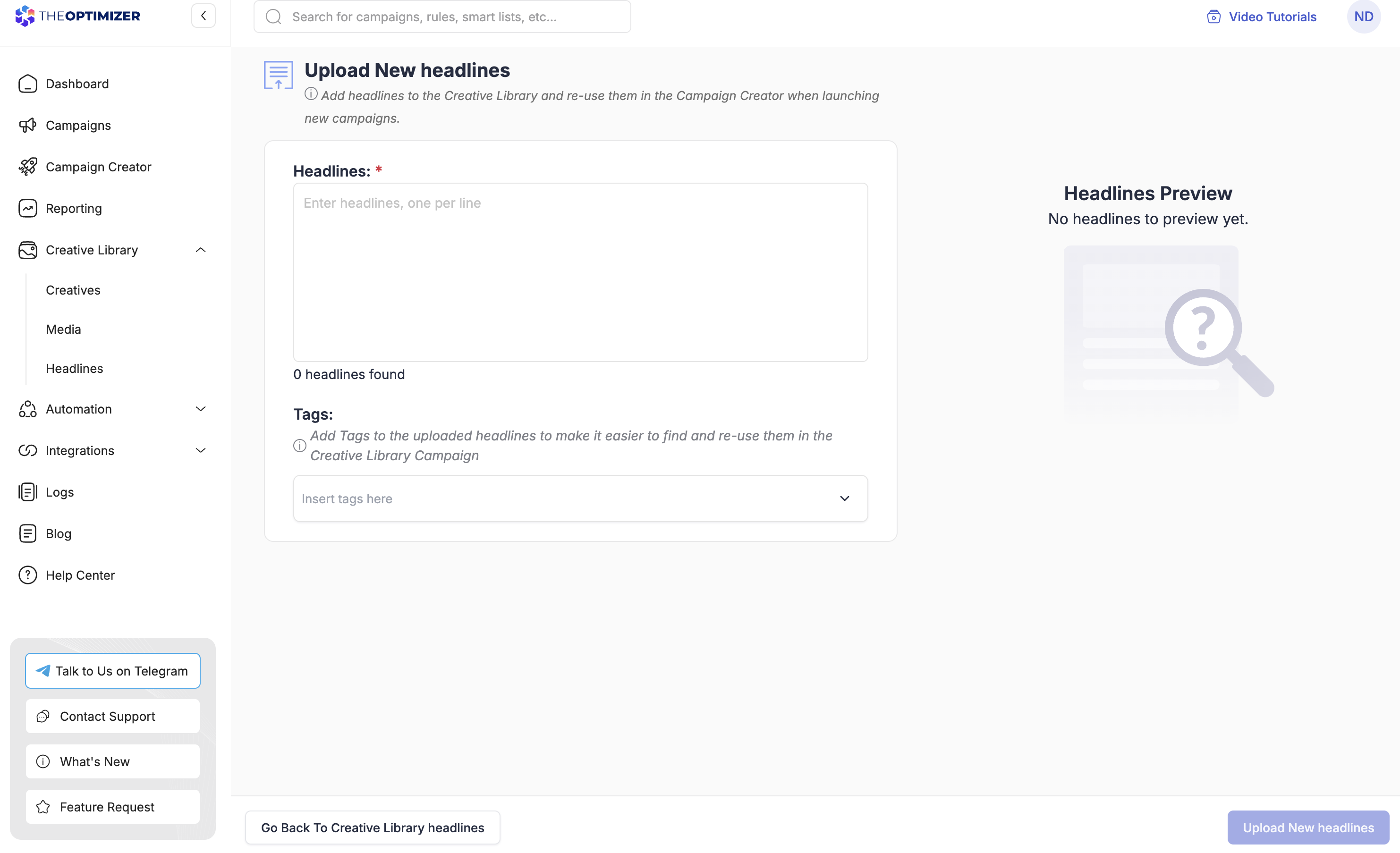This screenshot has height=853, width=1400.
Task: Click the Campaign Creator rocket icon
Action: pyautogui.click(x=27, y=167)
